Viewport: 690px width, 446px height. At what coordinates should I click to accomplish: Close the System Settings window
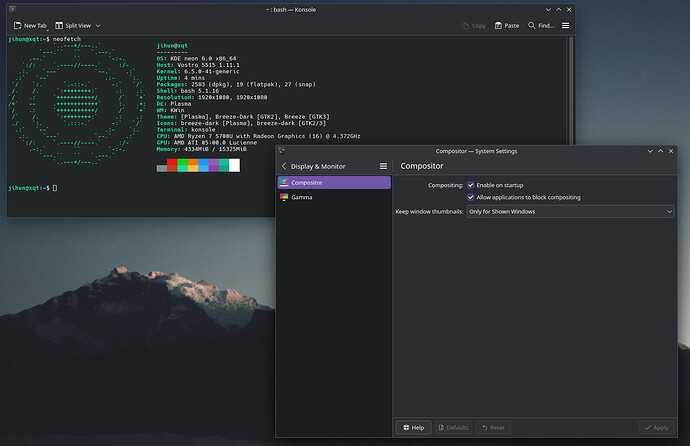(x=671, y=151)
